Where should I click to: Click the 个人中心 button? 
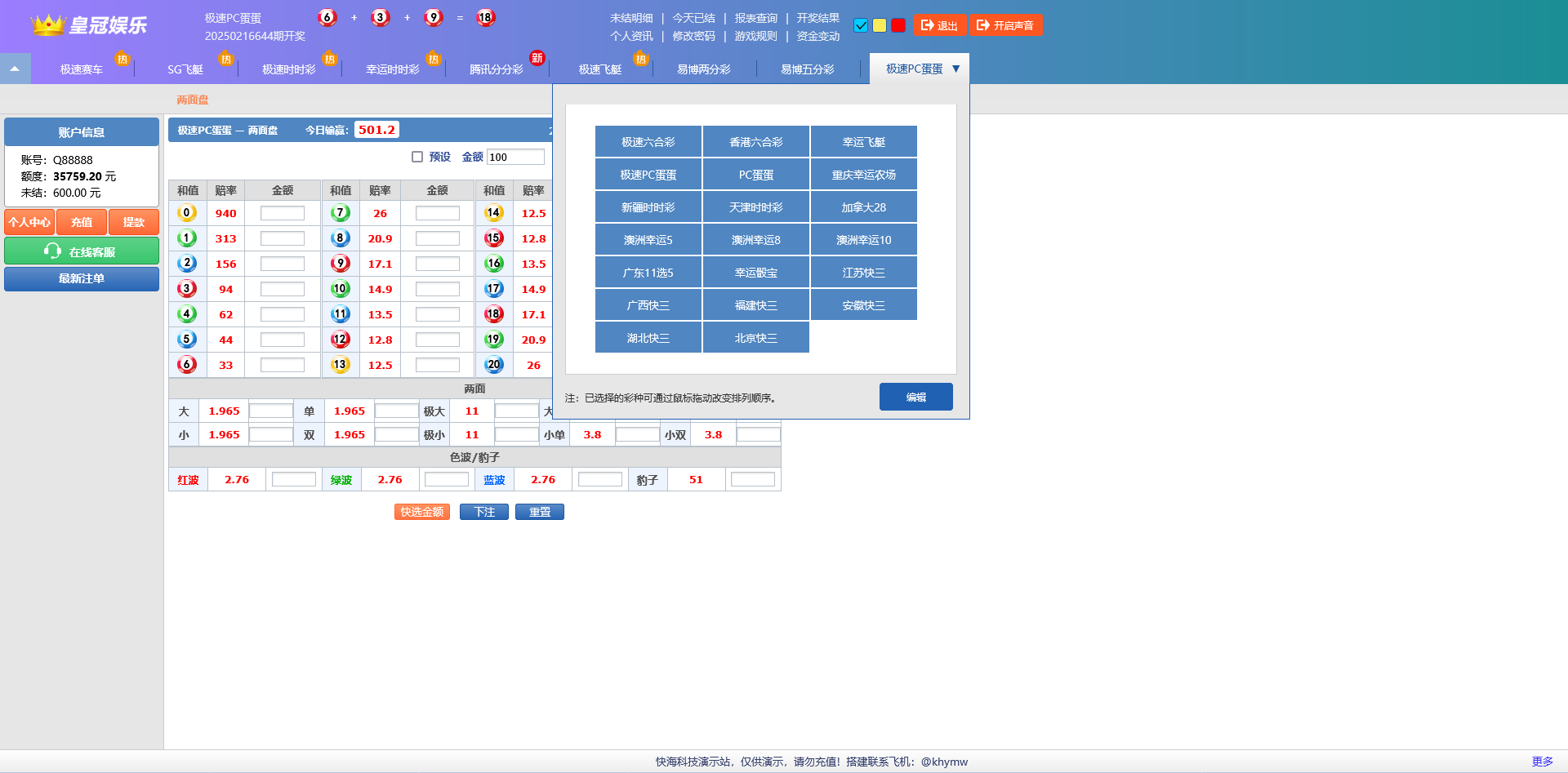(x=29, y=222)
